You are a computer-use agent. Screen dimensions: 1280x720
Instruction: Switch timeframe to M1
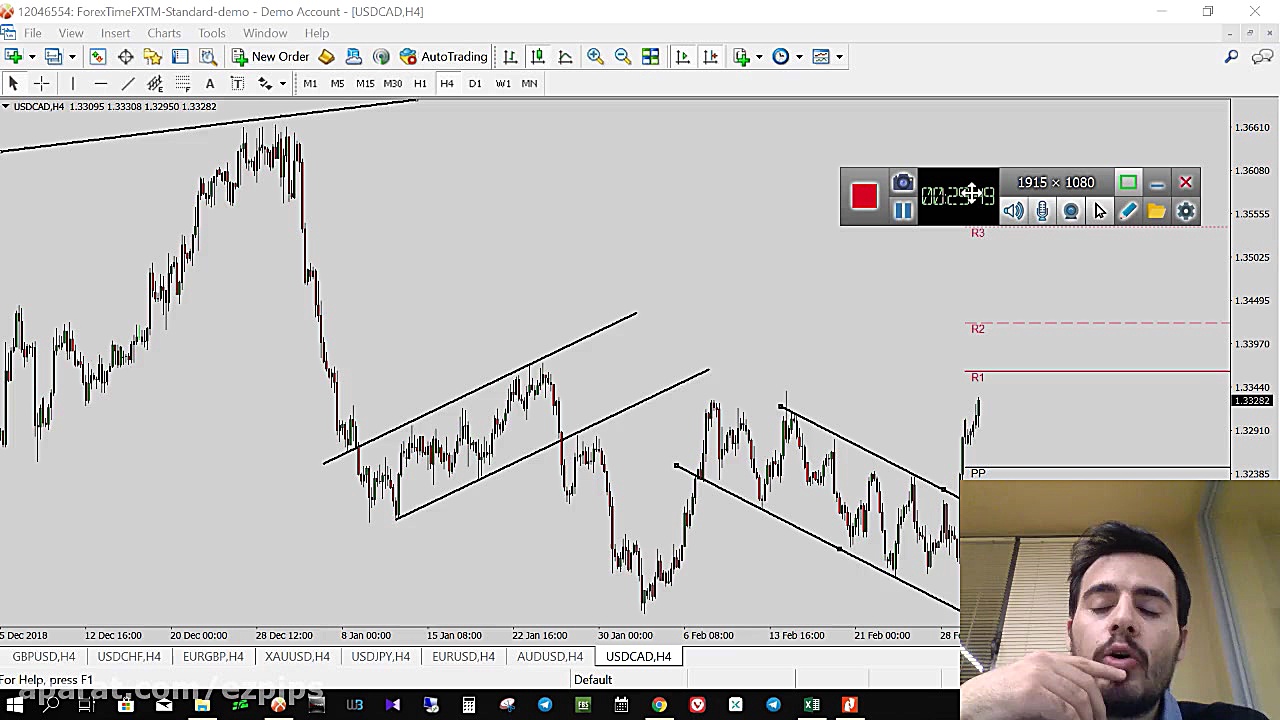(x=310, y=83)
